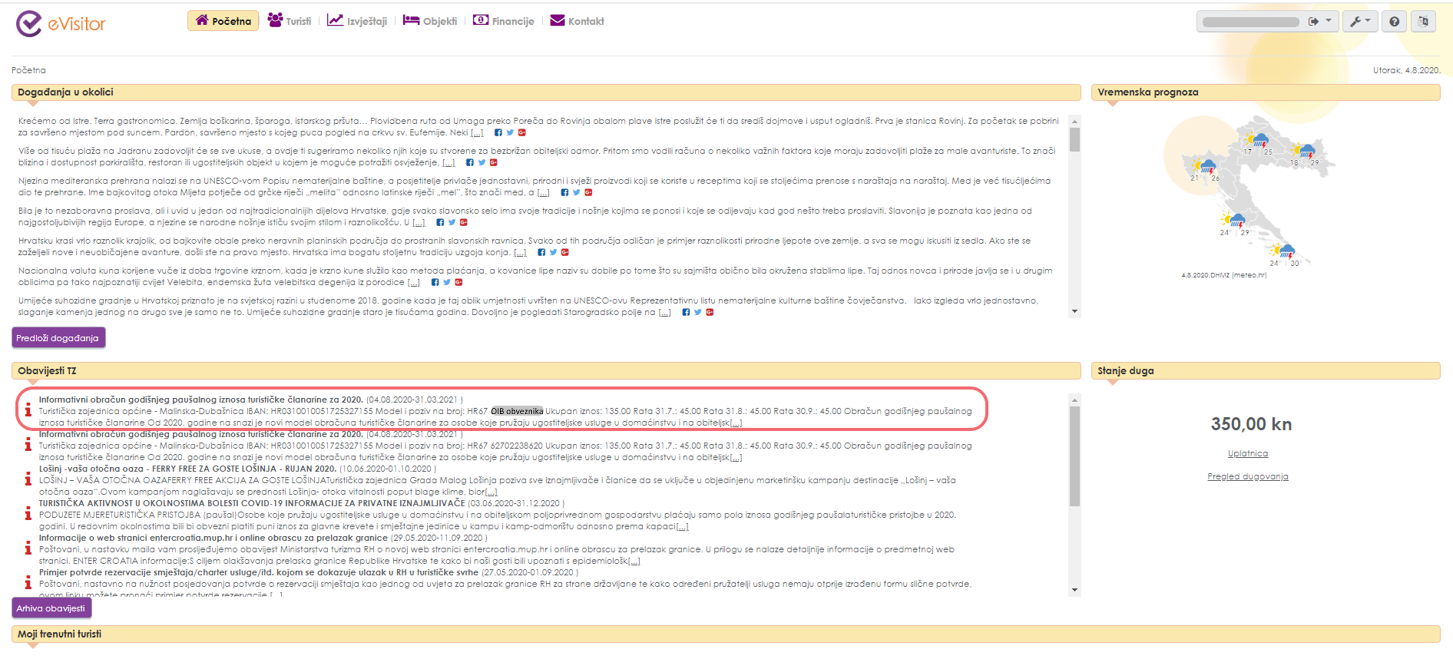1453x656 pixels.
Task: Open the help question mark icon
Action: 1394,22
